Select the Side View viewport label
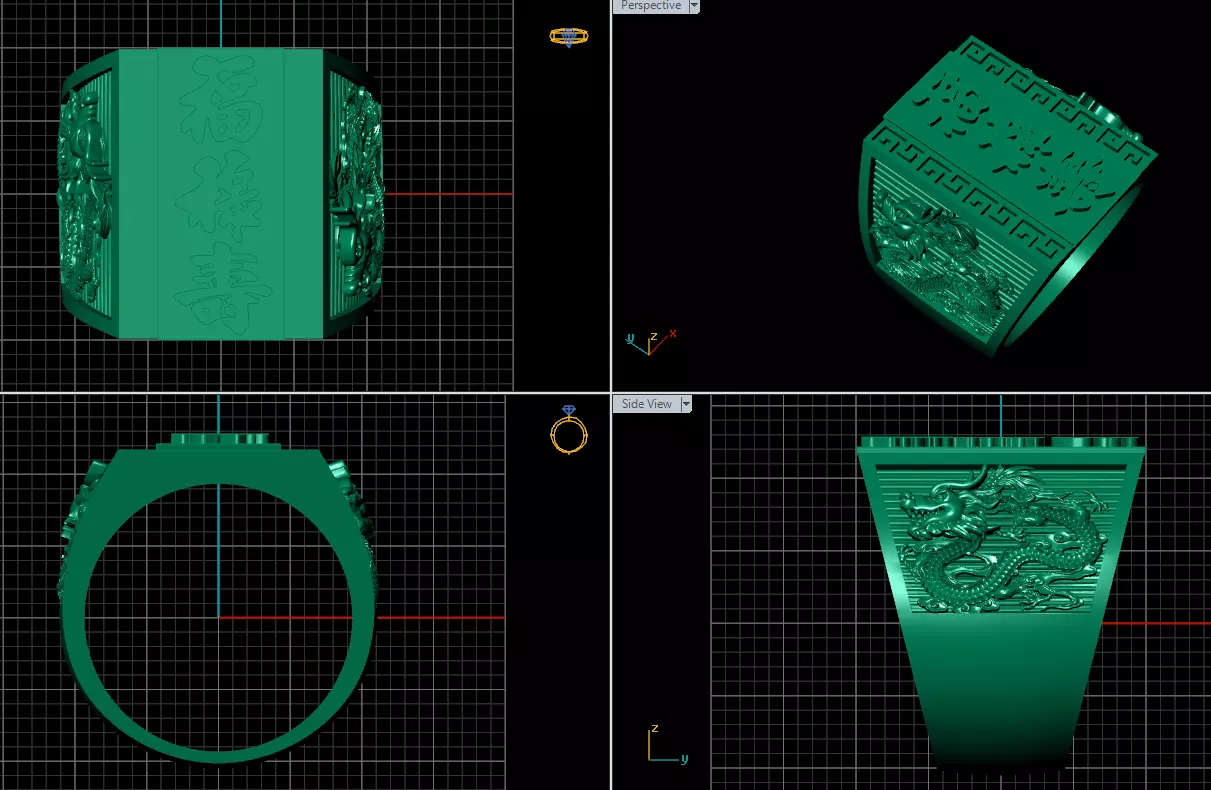 pos(646,404)
